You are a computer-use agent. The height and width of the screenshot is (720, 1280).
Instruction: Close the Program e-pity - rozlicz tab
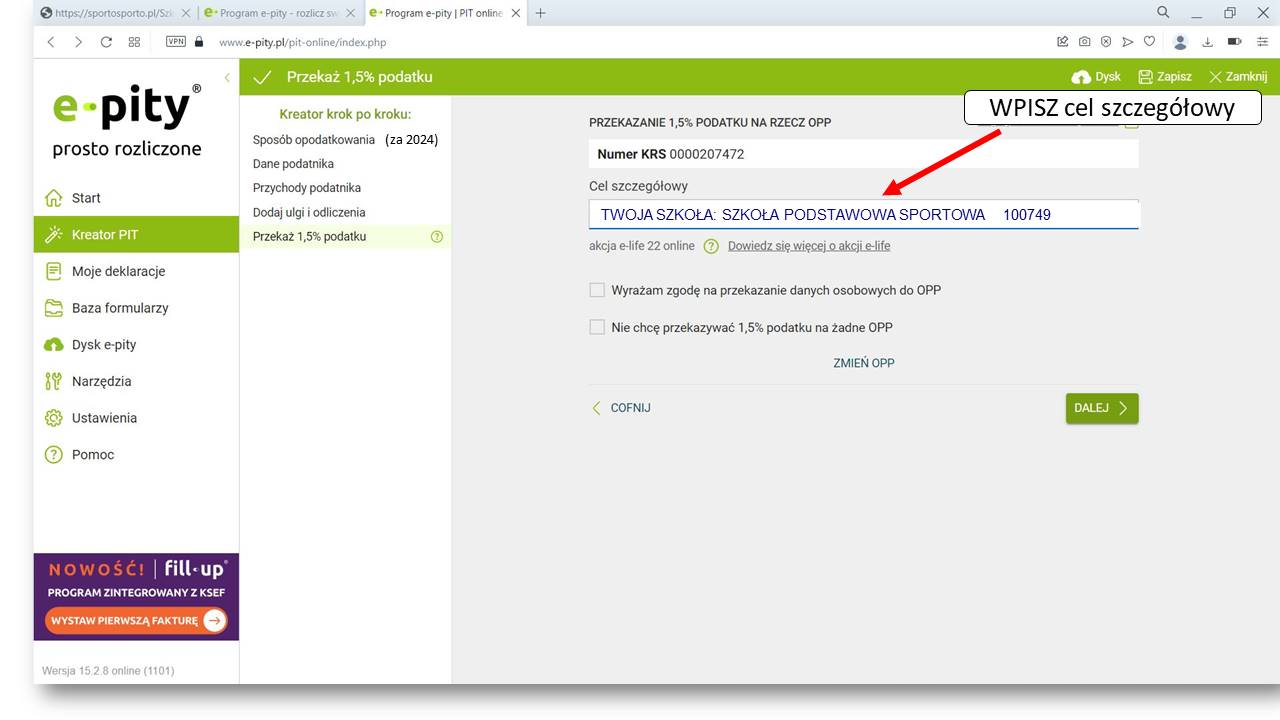[350, 13]
